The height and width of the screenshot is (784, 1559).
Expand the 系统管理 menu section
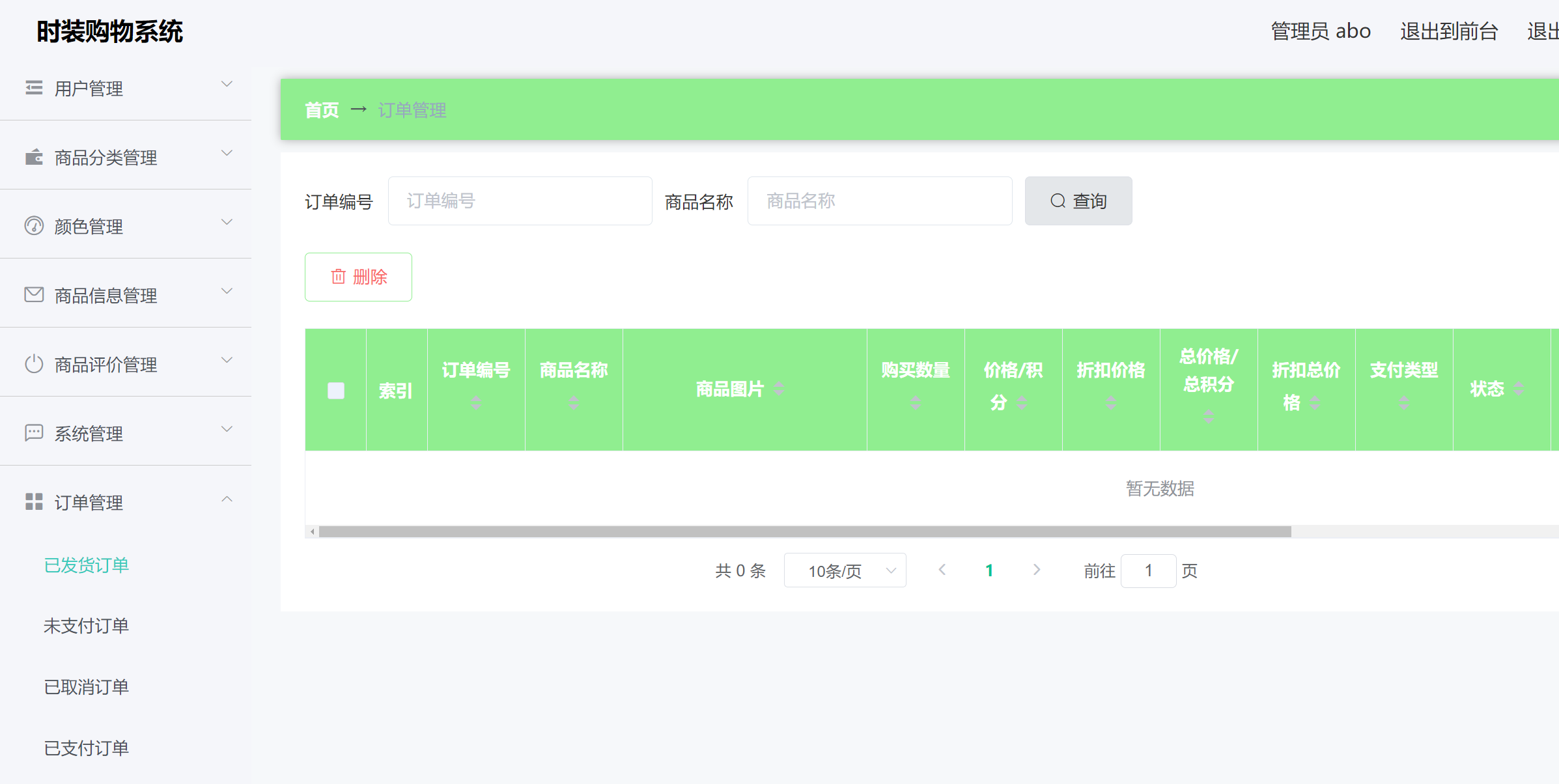point(226,429)
